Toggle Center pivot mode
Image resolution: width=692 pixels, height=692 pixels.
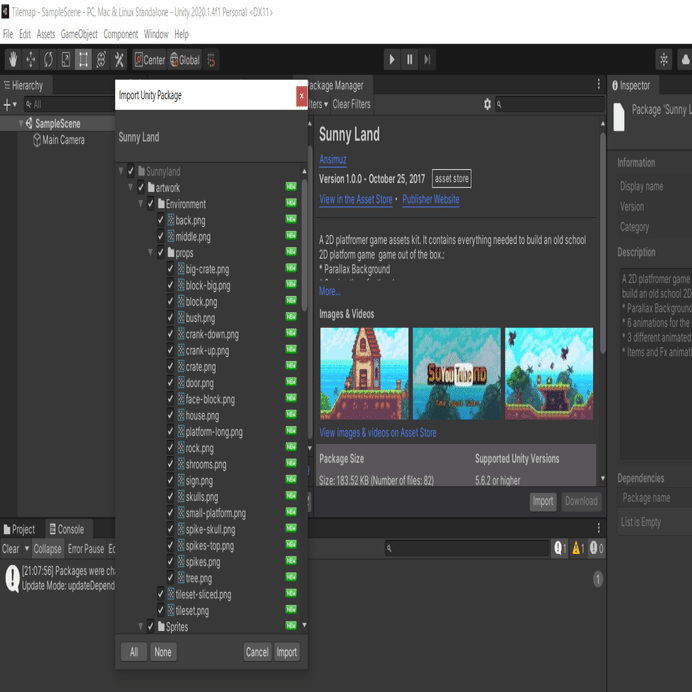point(149,60)
